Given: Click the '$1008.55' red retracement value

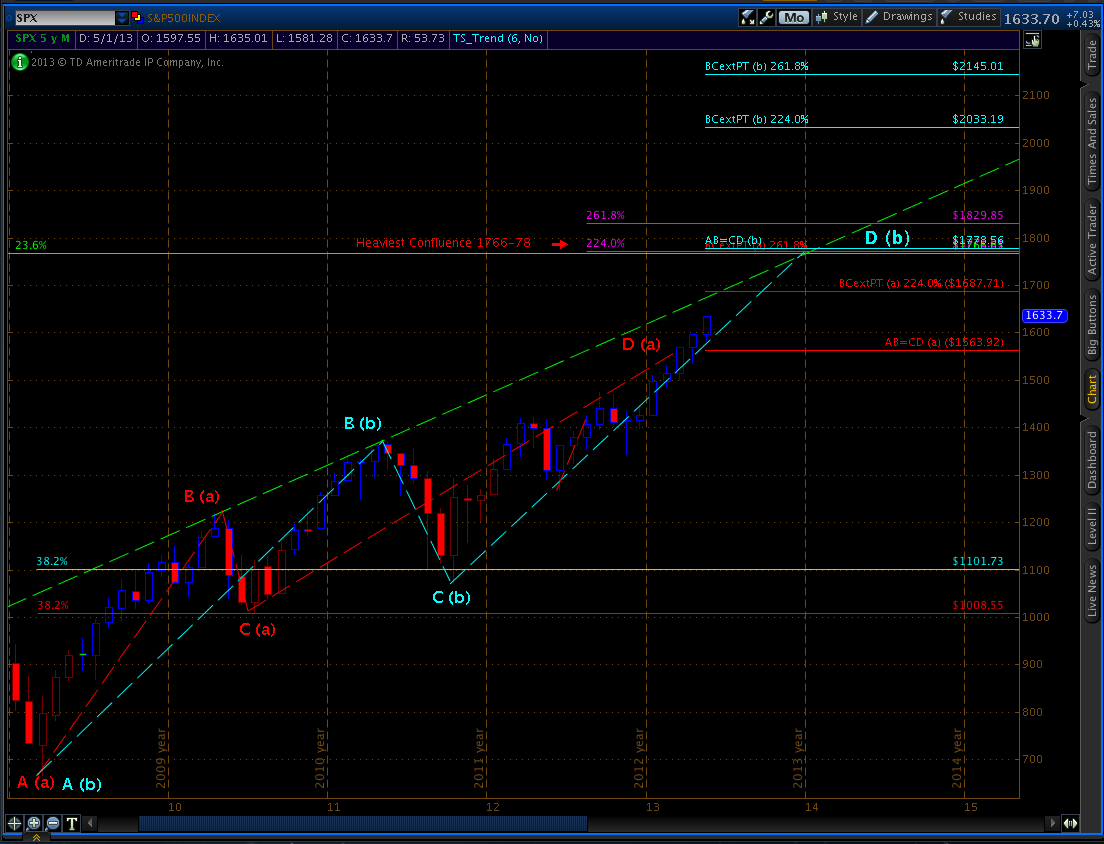Looking at the screenshot, I should tap(977, 605).
